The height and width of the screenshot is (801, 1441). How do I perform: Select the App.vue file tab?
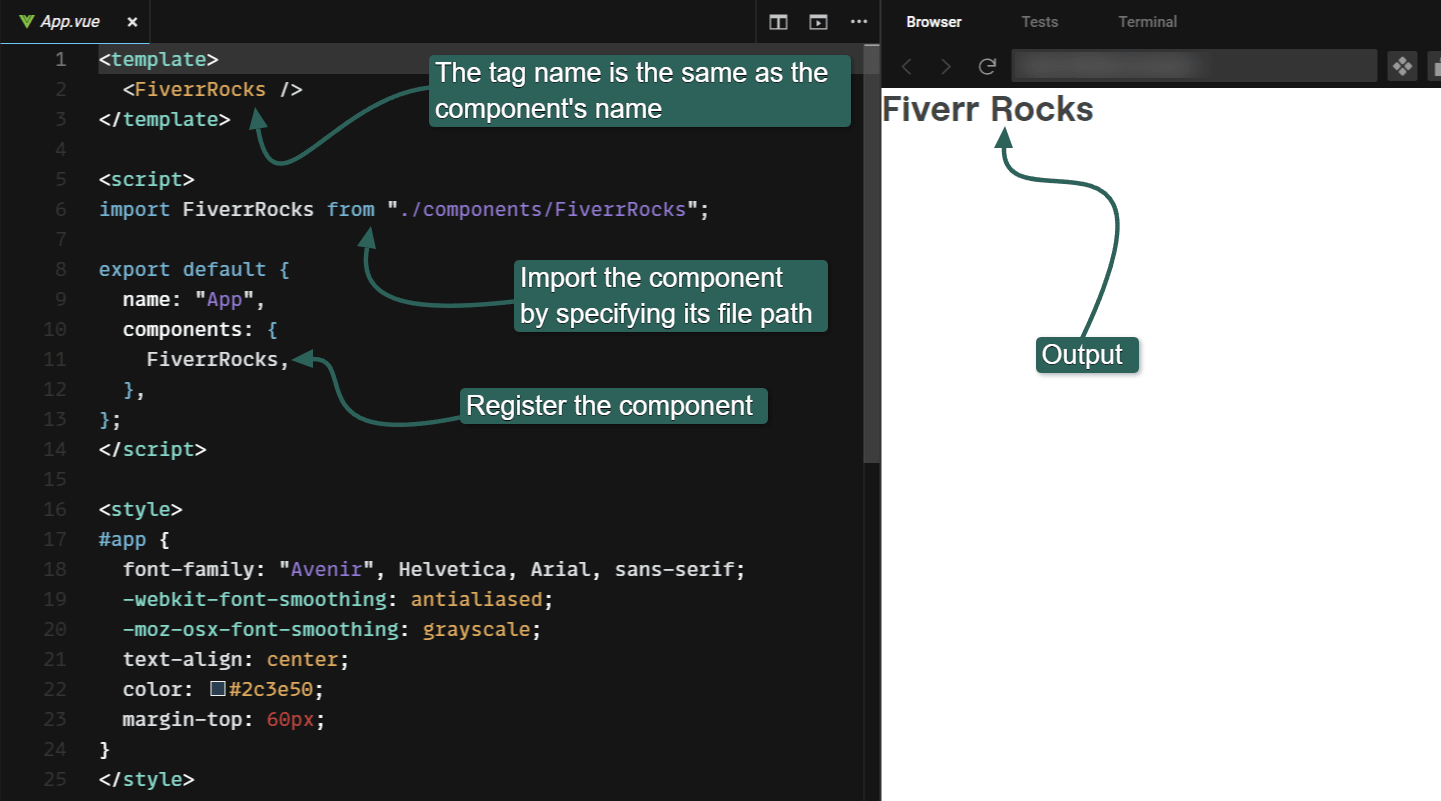pos(77,22)
